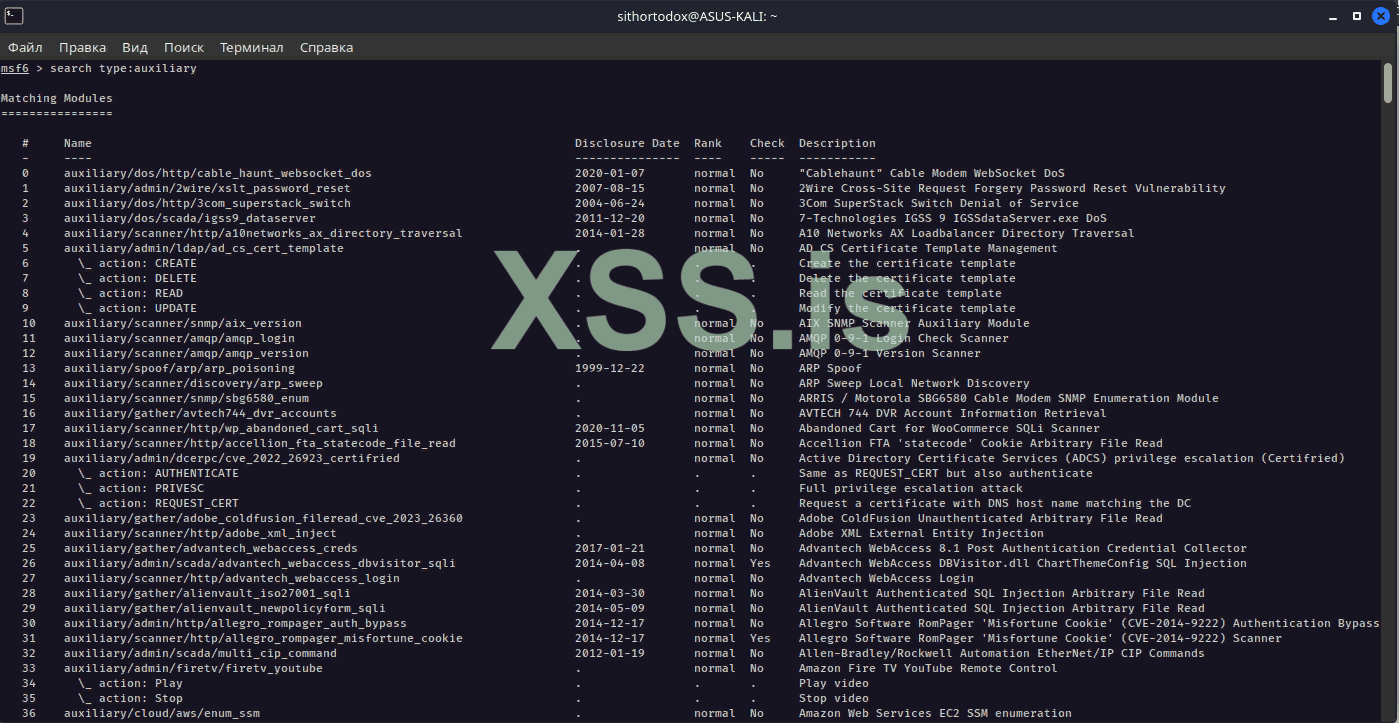Select module auxiliary/scanner/http/advantech_webaccess_login
1399x723 pixels.
pyautogui.click(x=232, y=578)
